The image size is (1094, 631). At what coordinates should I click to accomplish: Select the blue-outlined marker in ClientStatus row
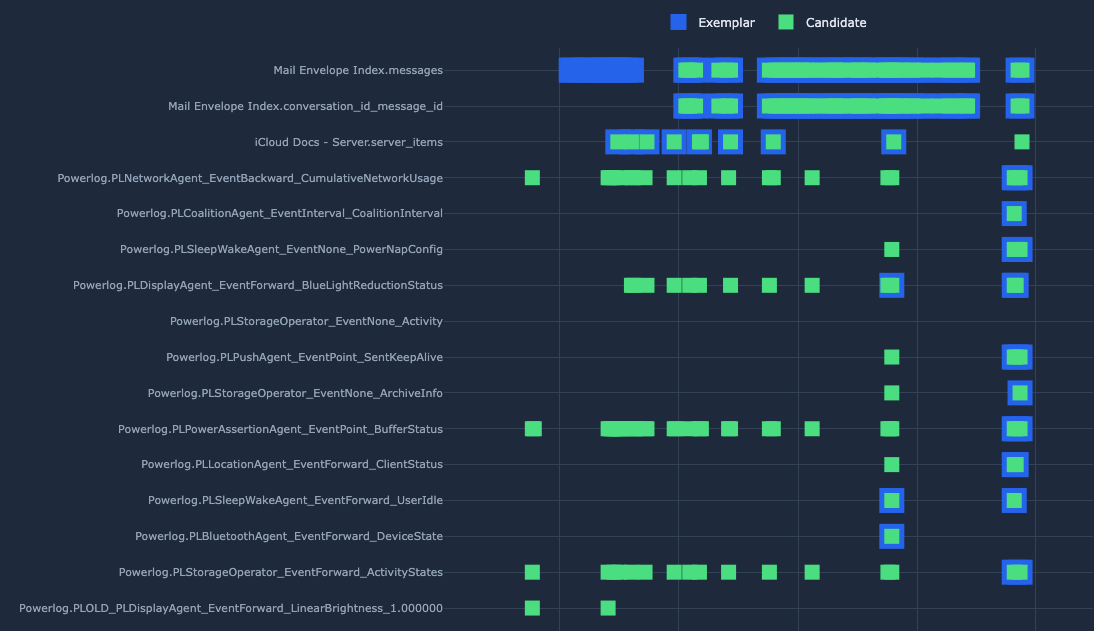tap(1015, 464)
